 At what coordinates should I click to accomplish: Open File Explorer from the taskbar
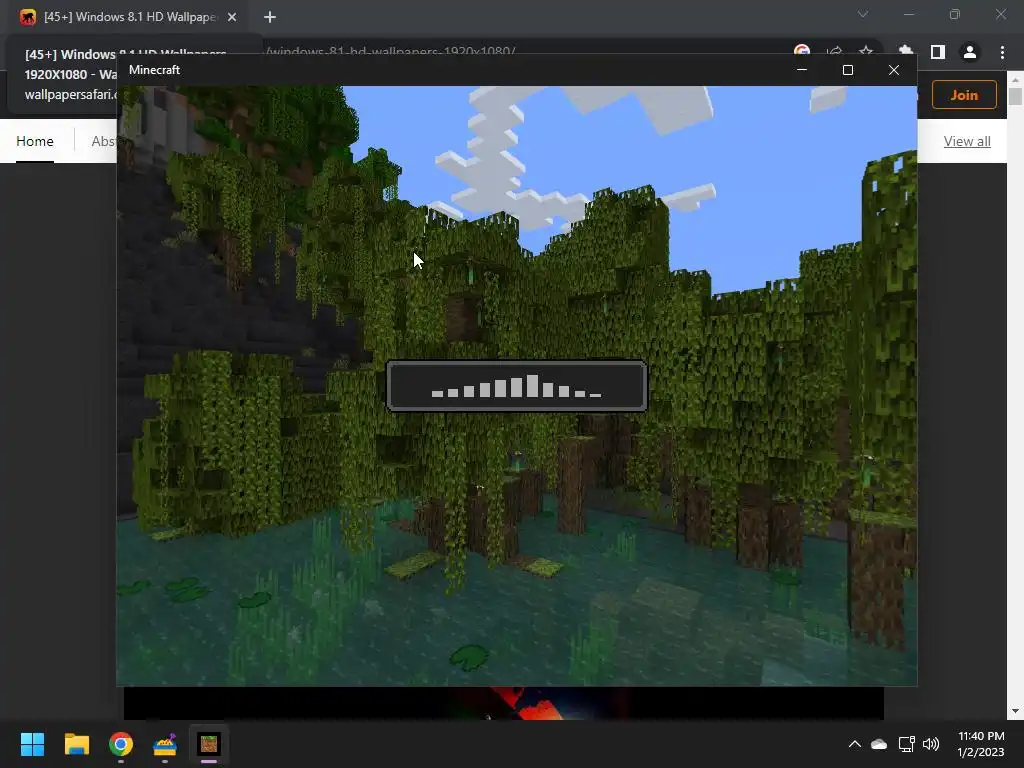pyautogui.click(x=76, y=744)
